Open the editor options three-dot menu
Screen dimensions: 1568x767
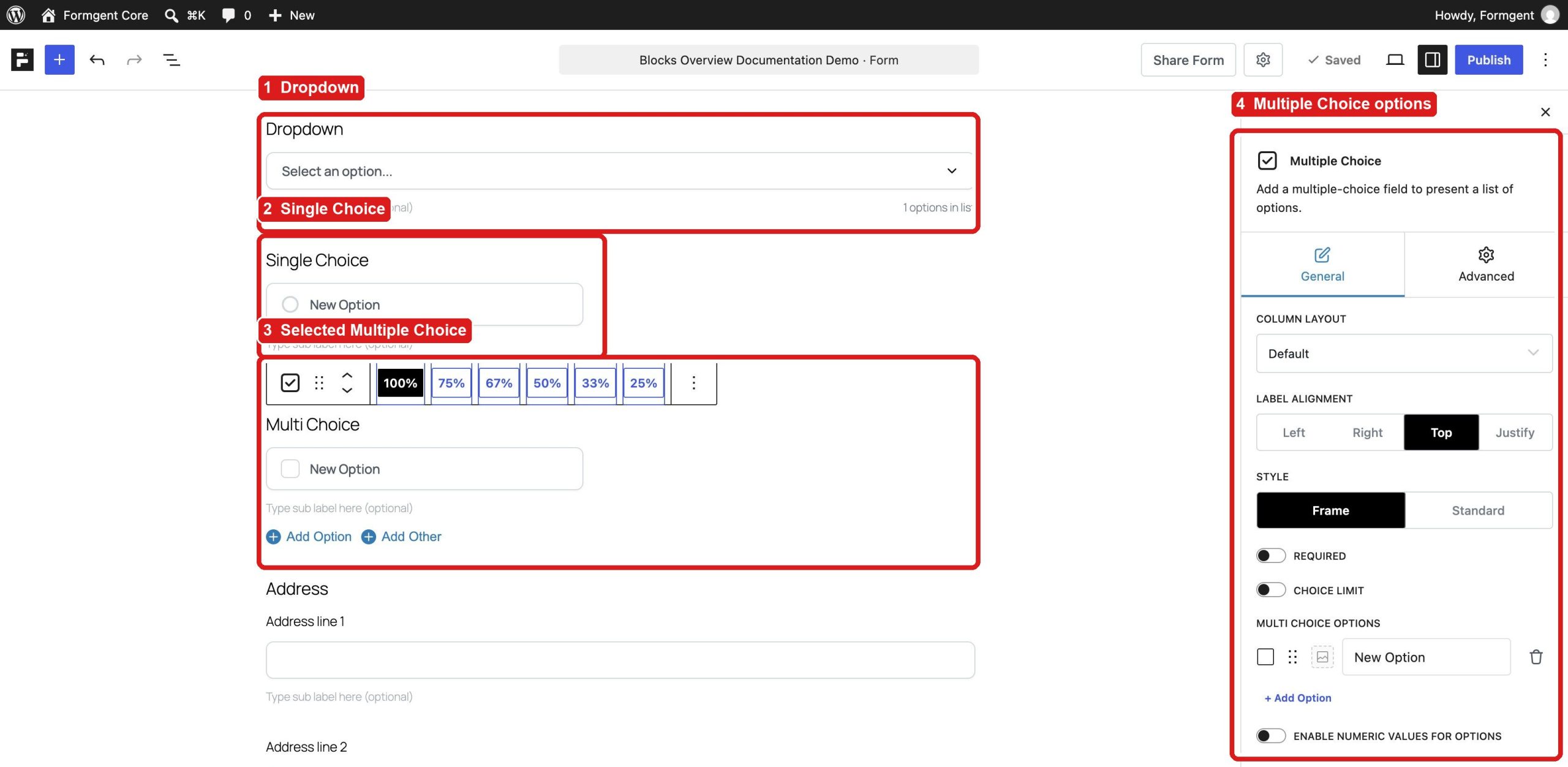pos(1545,59)
